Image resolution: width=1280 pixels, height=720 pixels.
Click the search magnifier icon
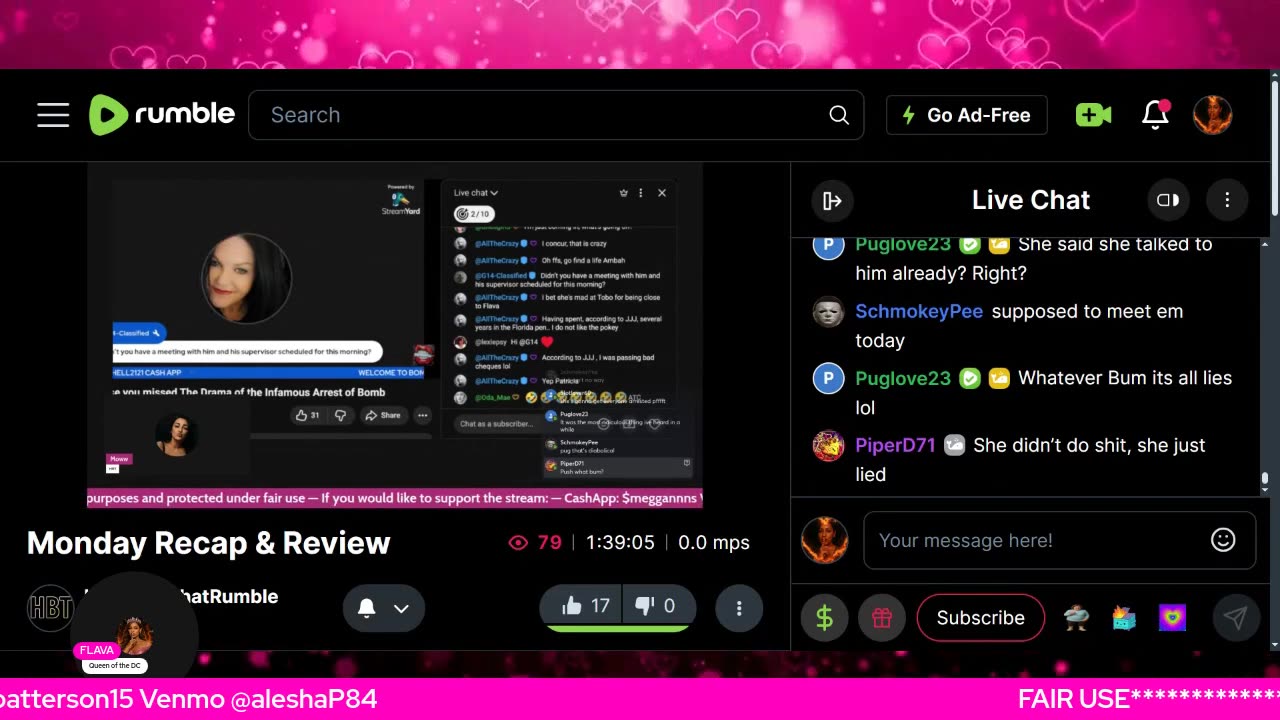pyautogui.click(x=839, y=115)
